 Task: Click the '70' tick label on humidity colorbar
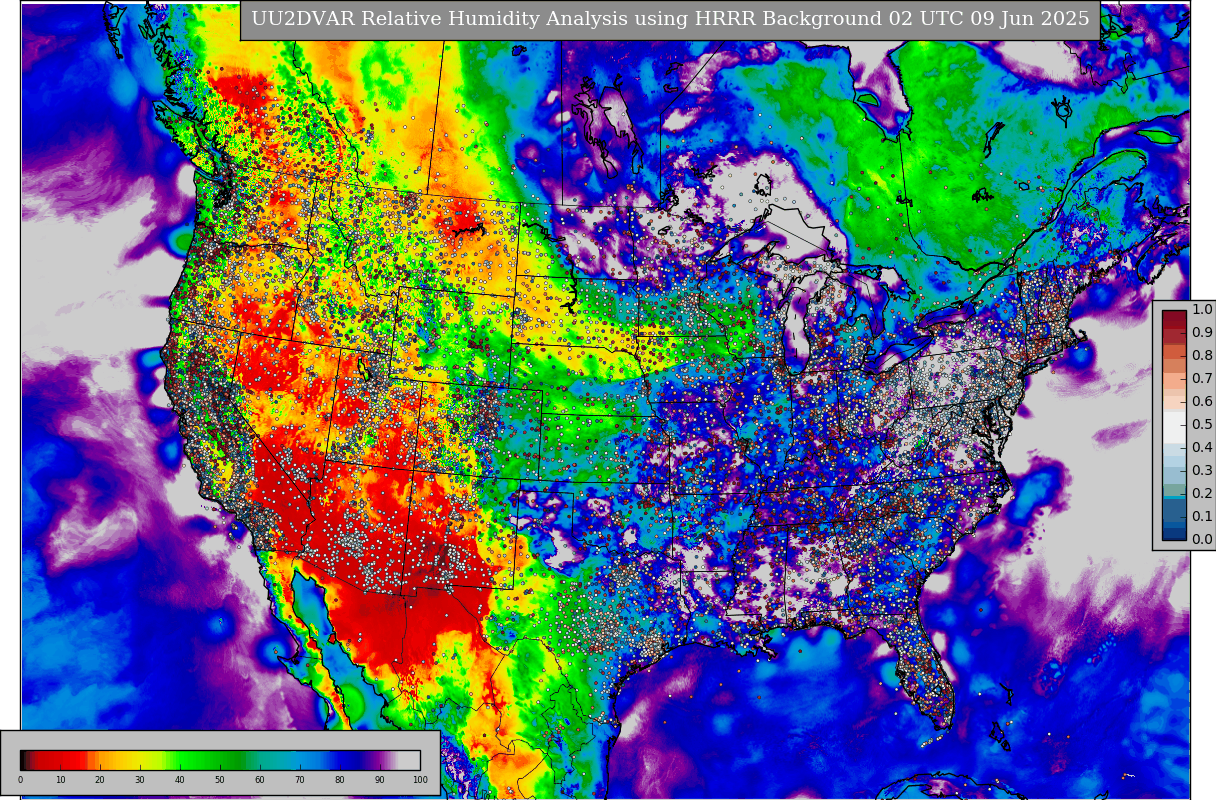click(x=300, y=780)
